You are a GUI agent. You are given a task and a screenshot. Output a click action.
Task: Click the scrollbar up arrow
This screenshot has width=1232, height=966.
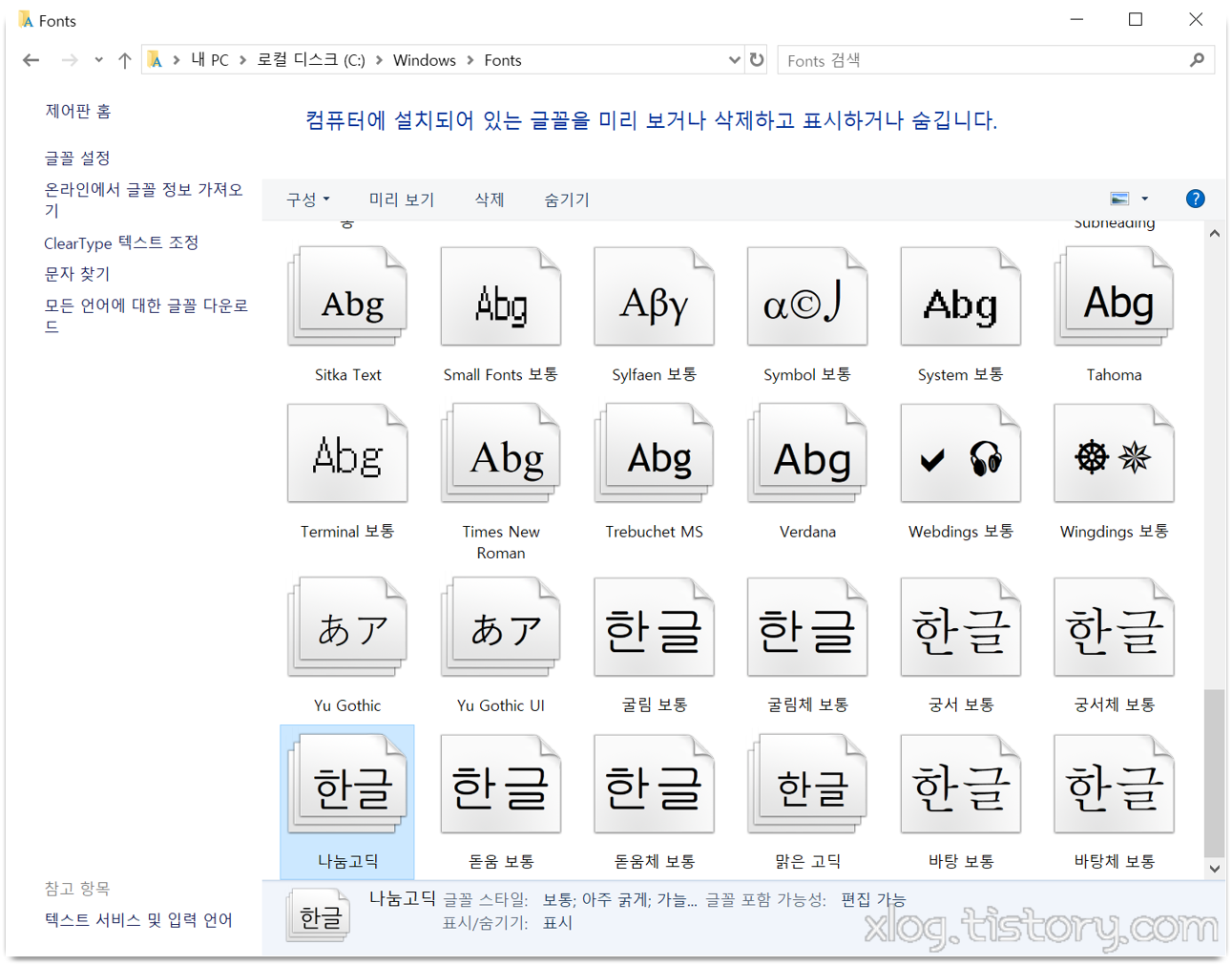coord(1214,233)
